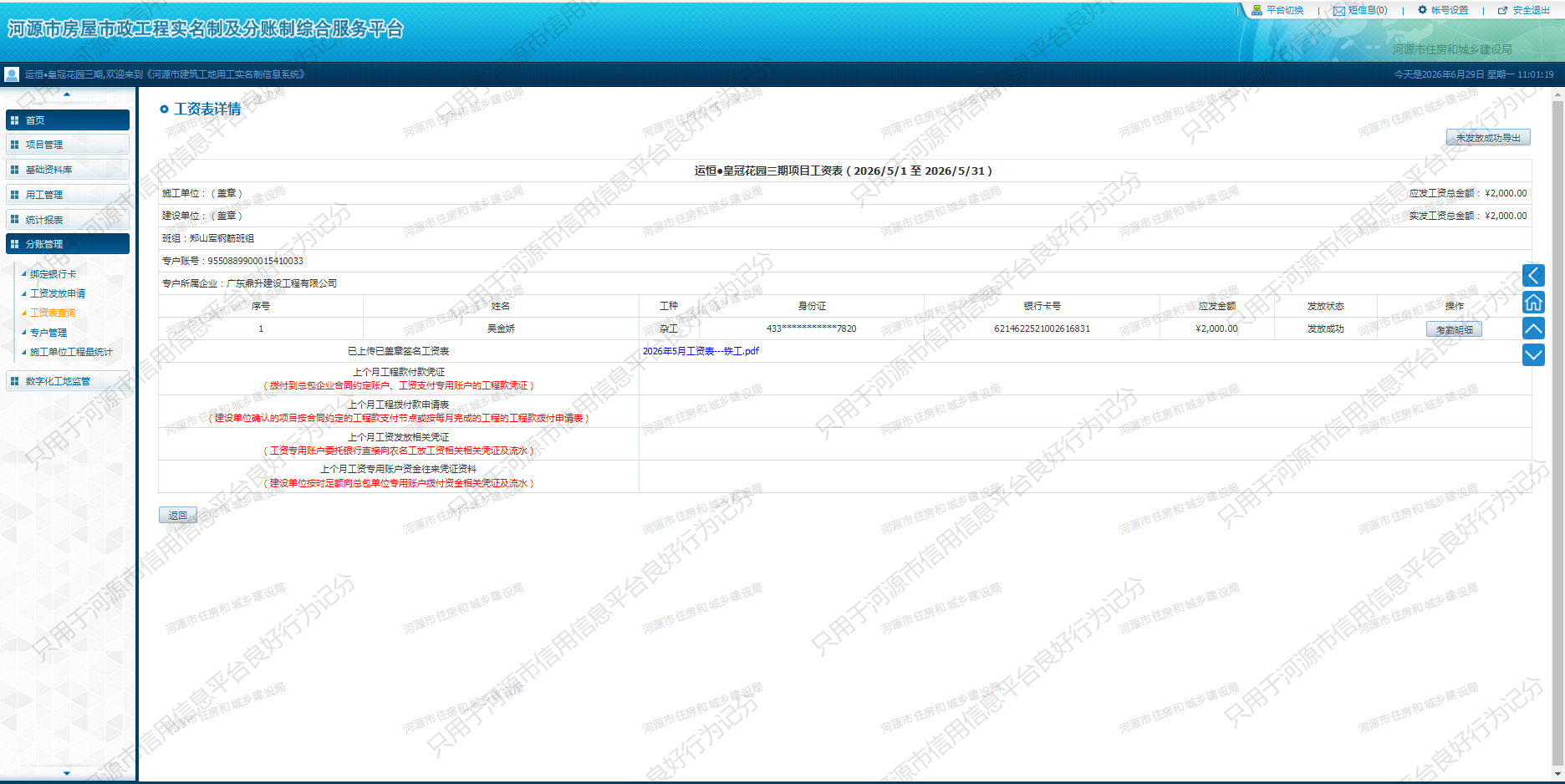Click the grid icon beside 首页
This screenshot has height=784, width=1565.
[x=14, y=120]
